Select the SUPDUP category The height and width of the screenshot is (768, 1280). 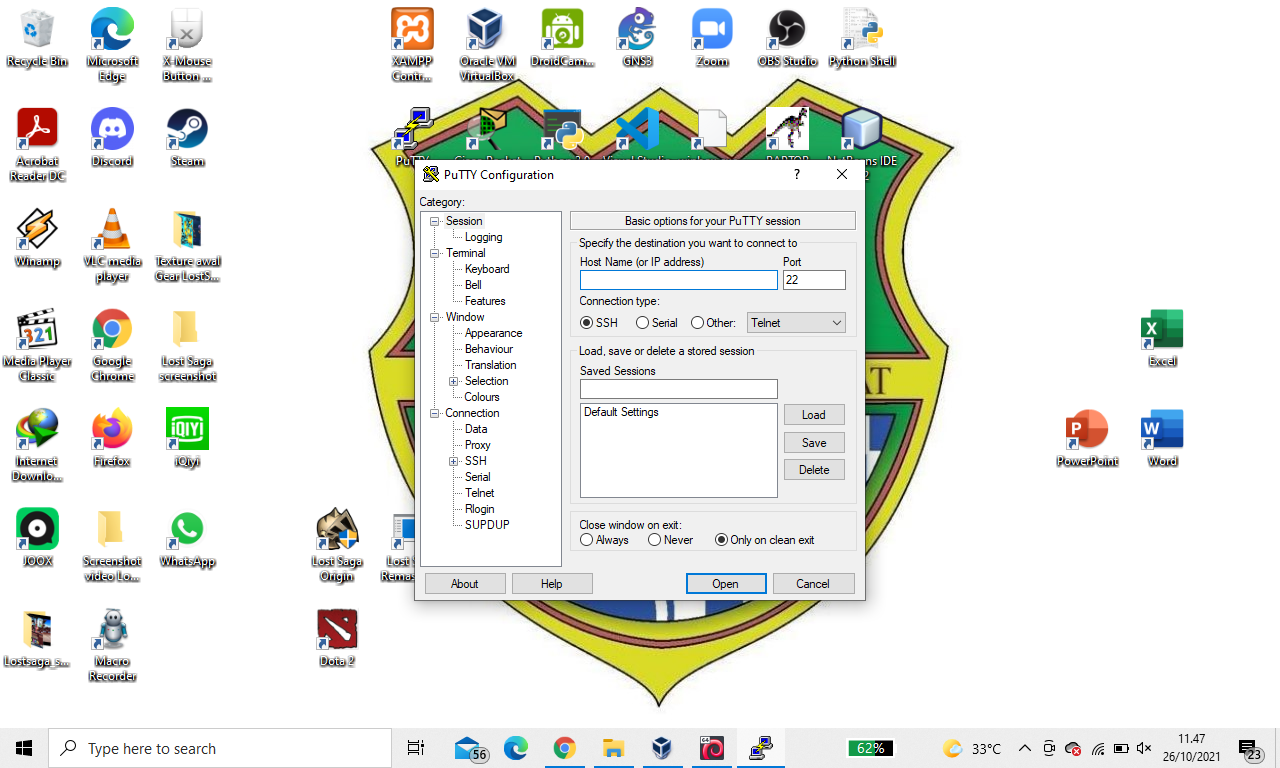(x=487, y=525)
